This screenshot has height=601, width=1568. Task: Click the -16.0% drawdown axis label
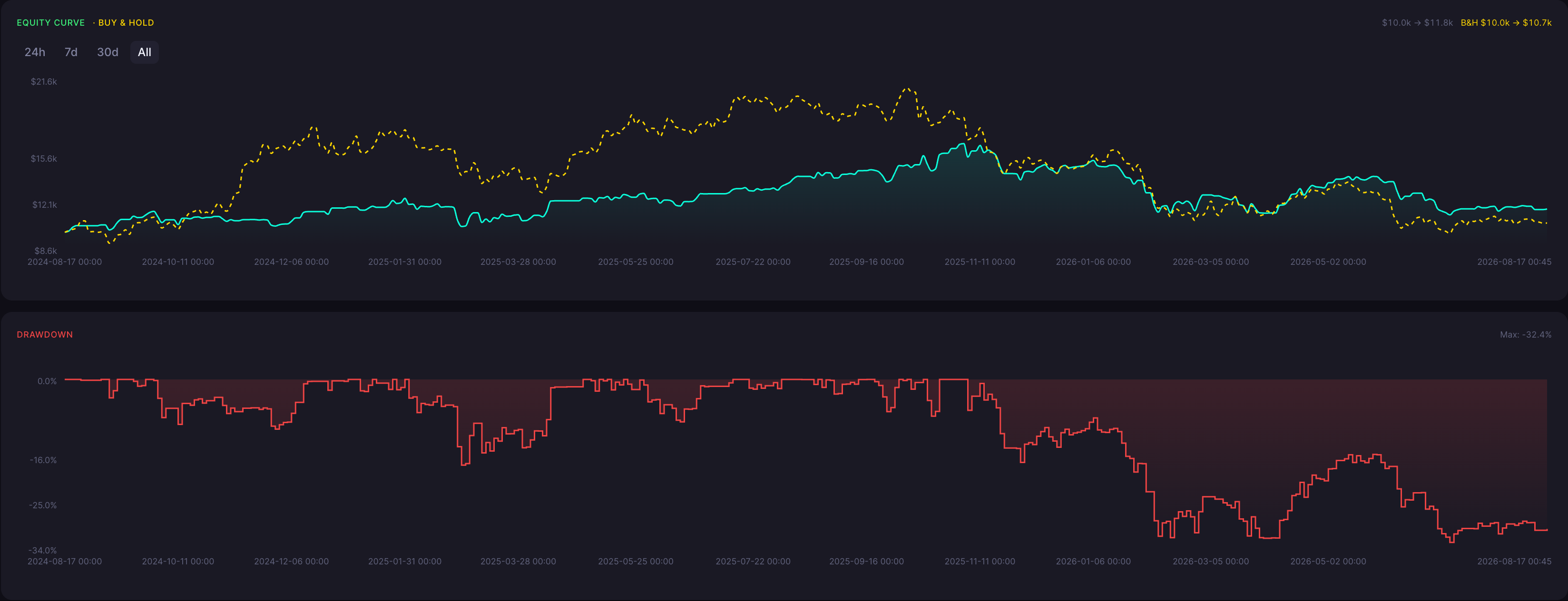(43, 460)
